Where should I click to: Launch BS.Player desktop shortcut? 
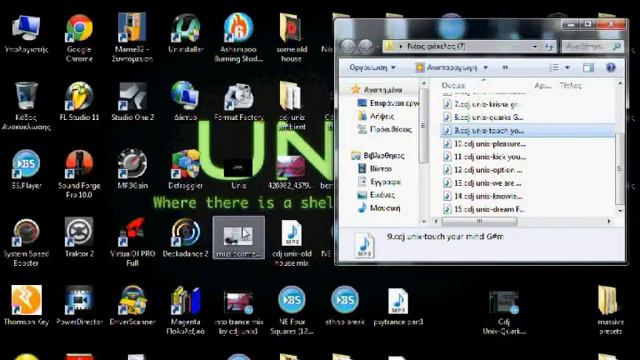pyautogui.click(x=26, y=170)
